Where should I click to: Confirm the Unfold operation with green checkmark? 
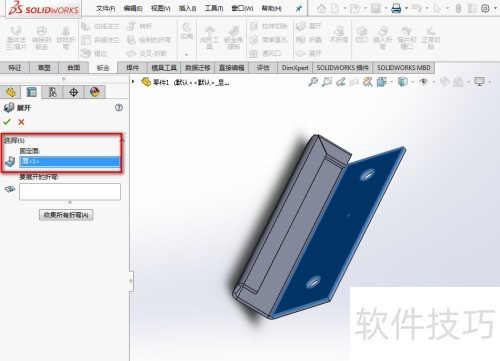[7, 122]
